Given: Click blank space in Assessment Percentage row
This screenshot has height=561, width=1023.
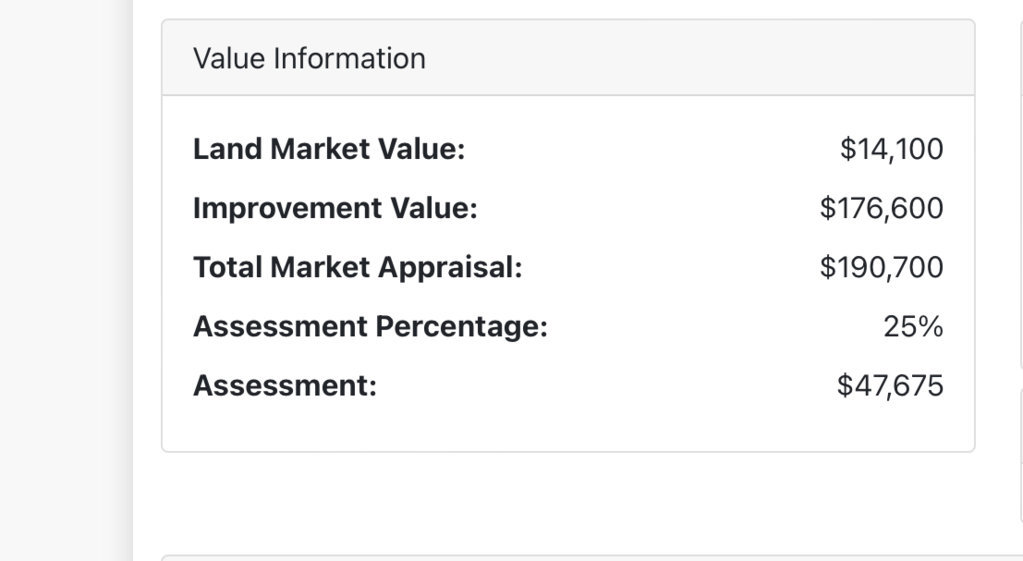Looking at the screenshot, I should (715, 327).
